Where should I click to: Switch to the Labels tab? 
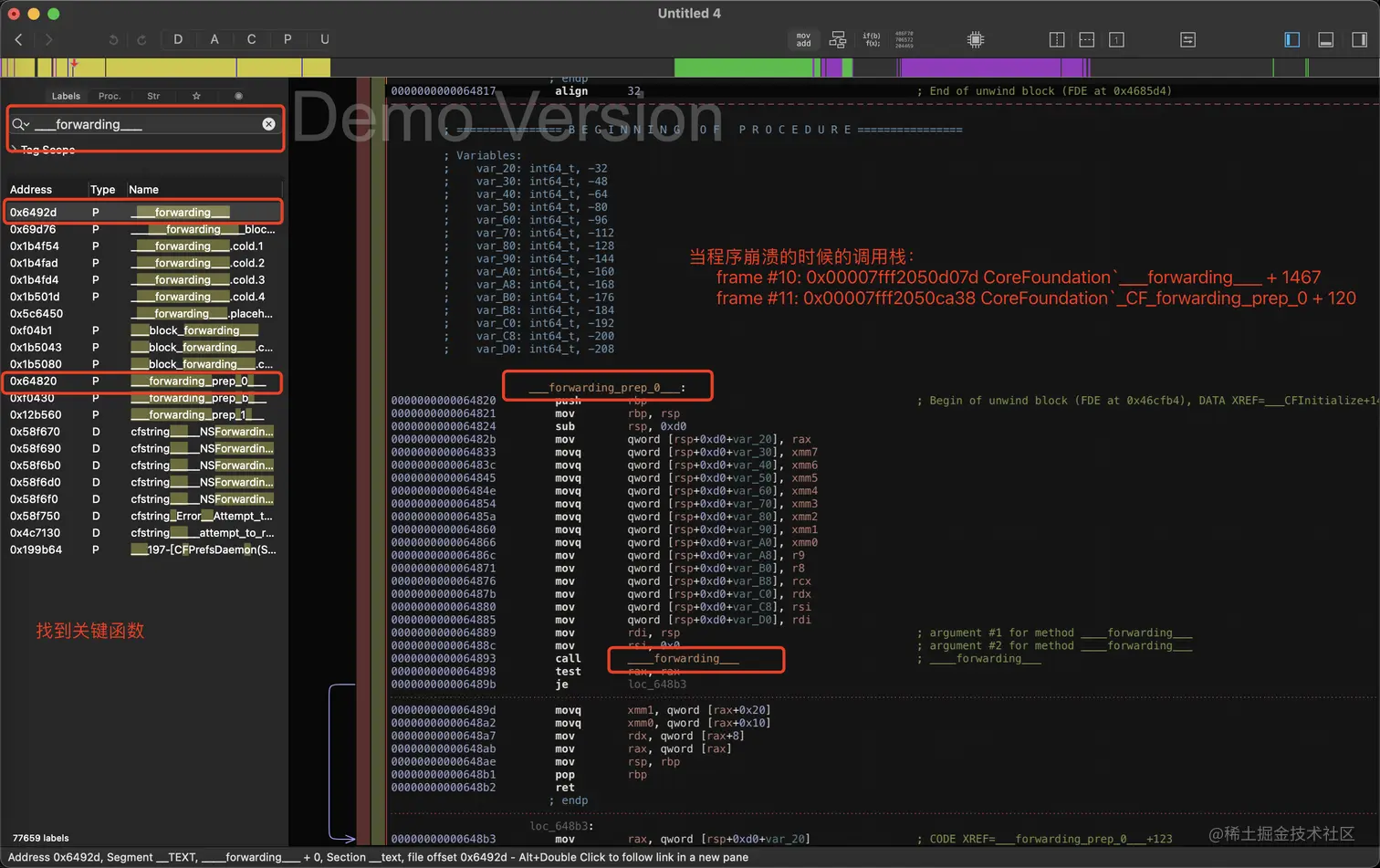(x=66, y=96)
